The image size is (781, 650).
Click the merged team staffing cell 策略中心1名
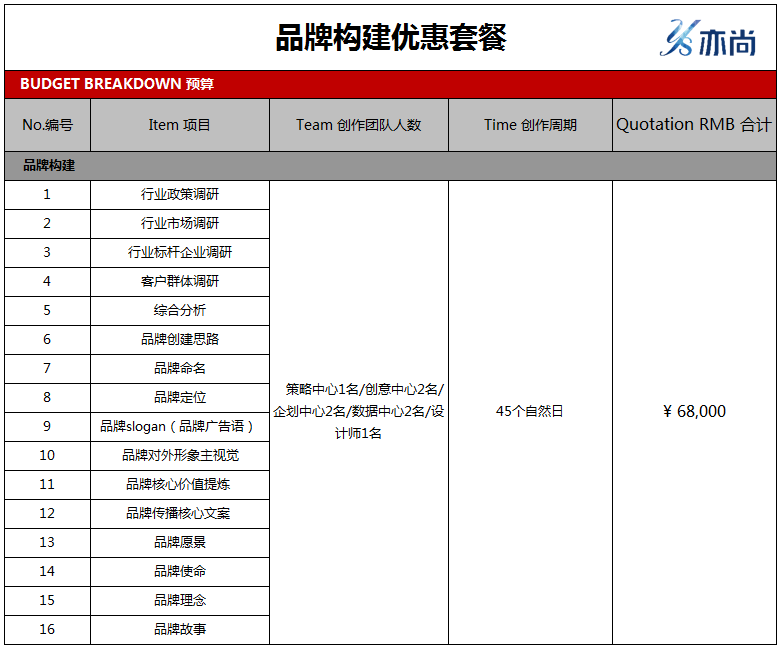tap(359, 411)
